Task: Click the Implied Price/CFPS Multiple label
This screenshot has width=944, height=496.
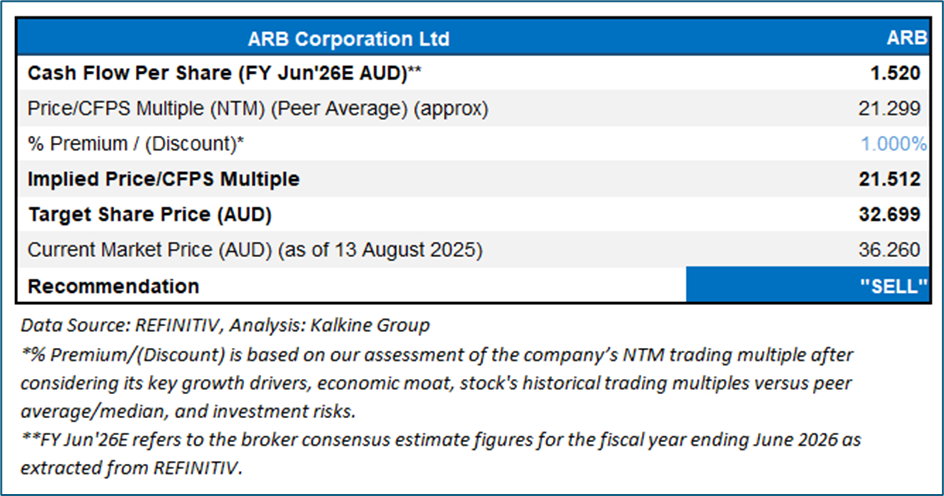Action: pos(164,180)
